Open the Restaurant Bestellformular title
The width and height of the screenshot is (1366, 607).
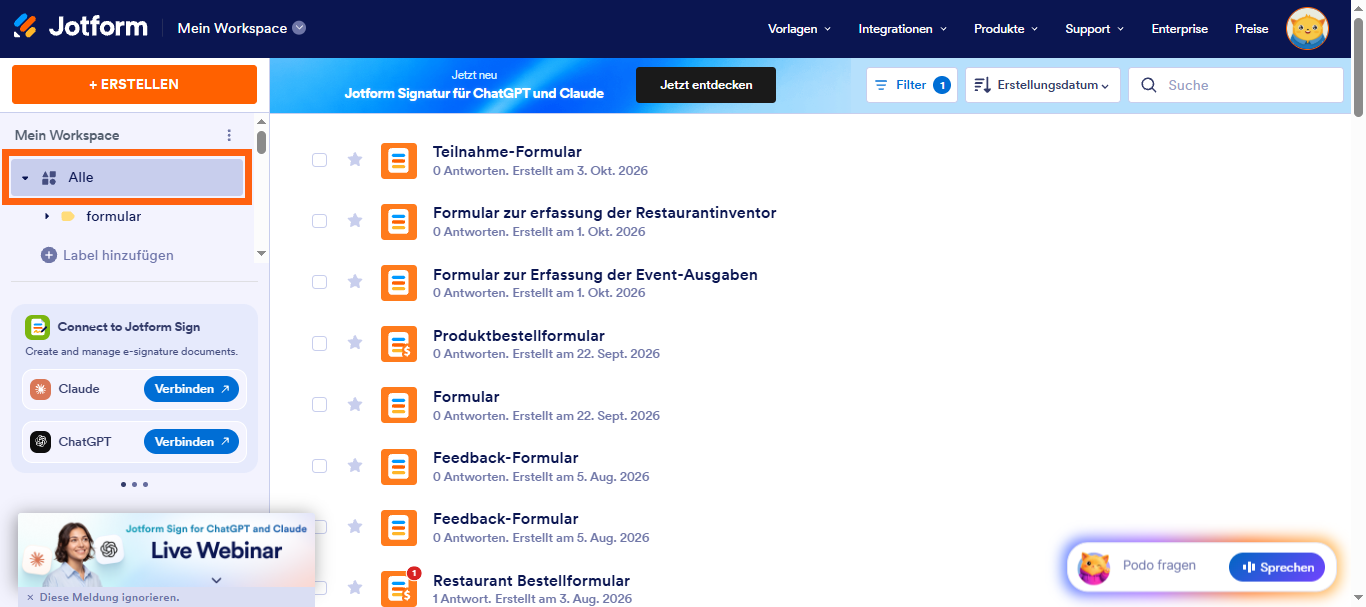point(531,581)
